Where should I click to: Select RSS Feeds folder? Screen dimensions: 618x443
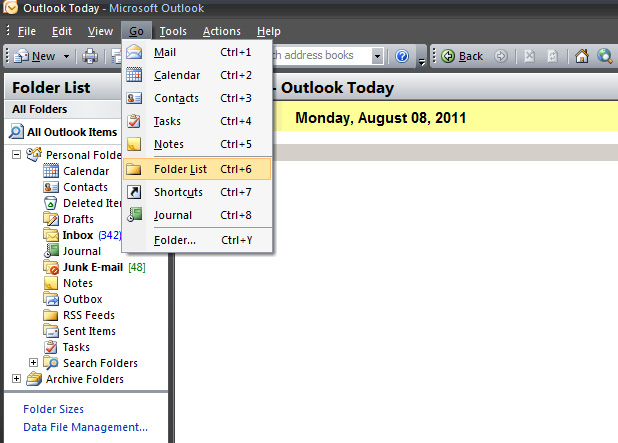tap(89, 315)
